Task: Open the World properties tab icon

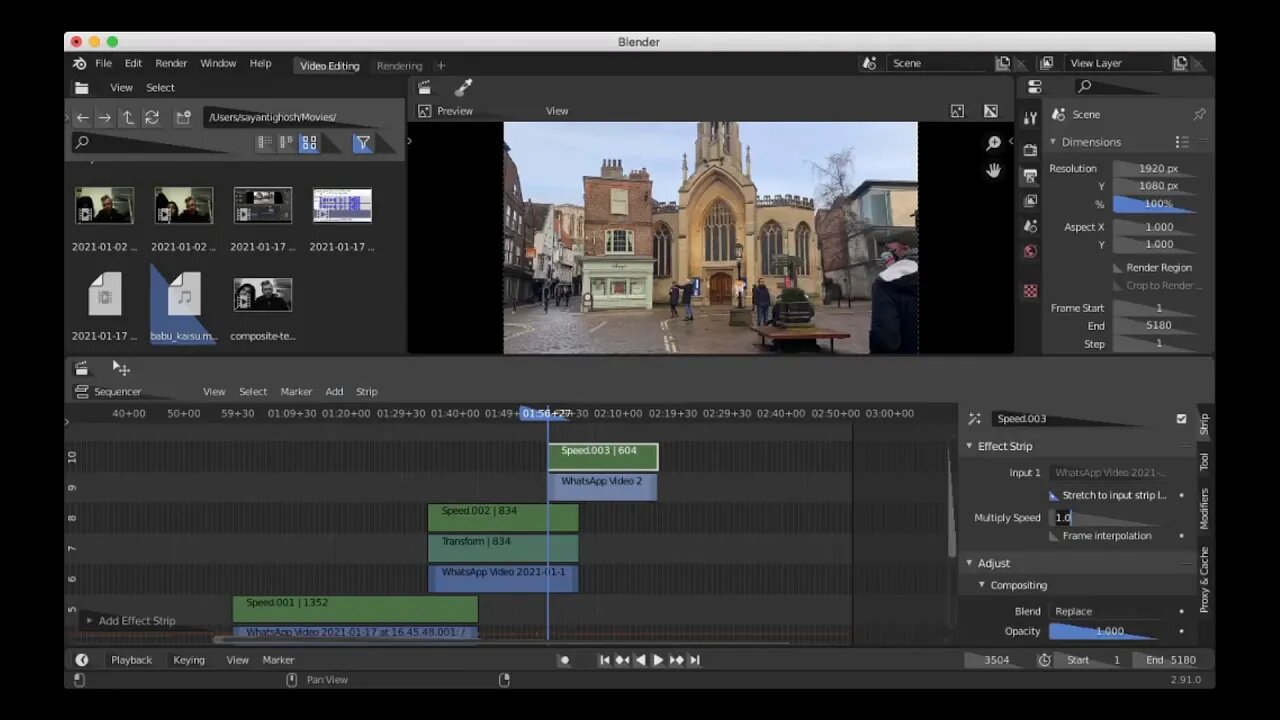Action: point(1030,251)
